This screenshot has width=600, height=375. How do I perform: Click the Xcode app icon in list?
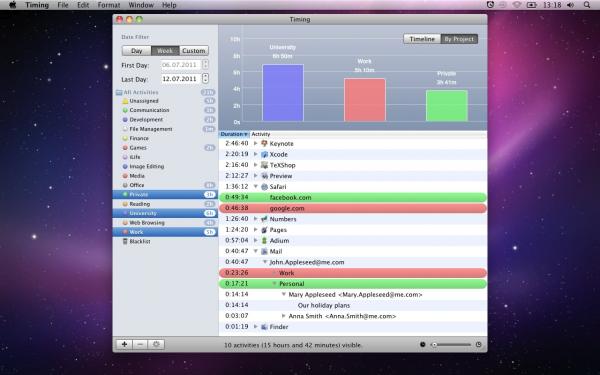point(264,154)
